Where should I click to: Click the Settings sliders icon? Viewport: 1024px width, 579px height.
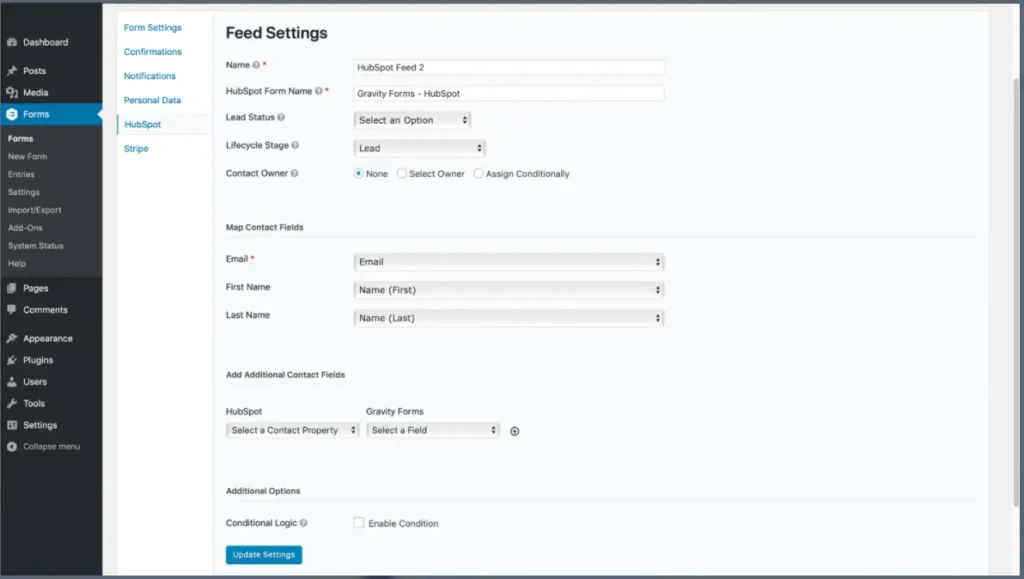(12, 425)
